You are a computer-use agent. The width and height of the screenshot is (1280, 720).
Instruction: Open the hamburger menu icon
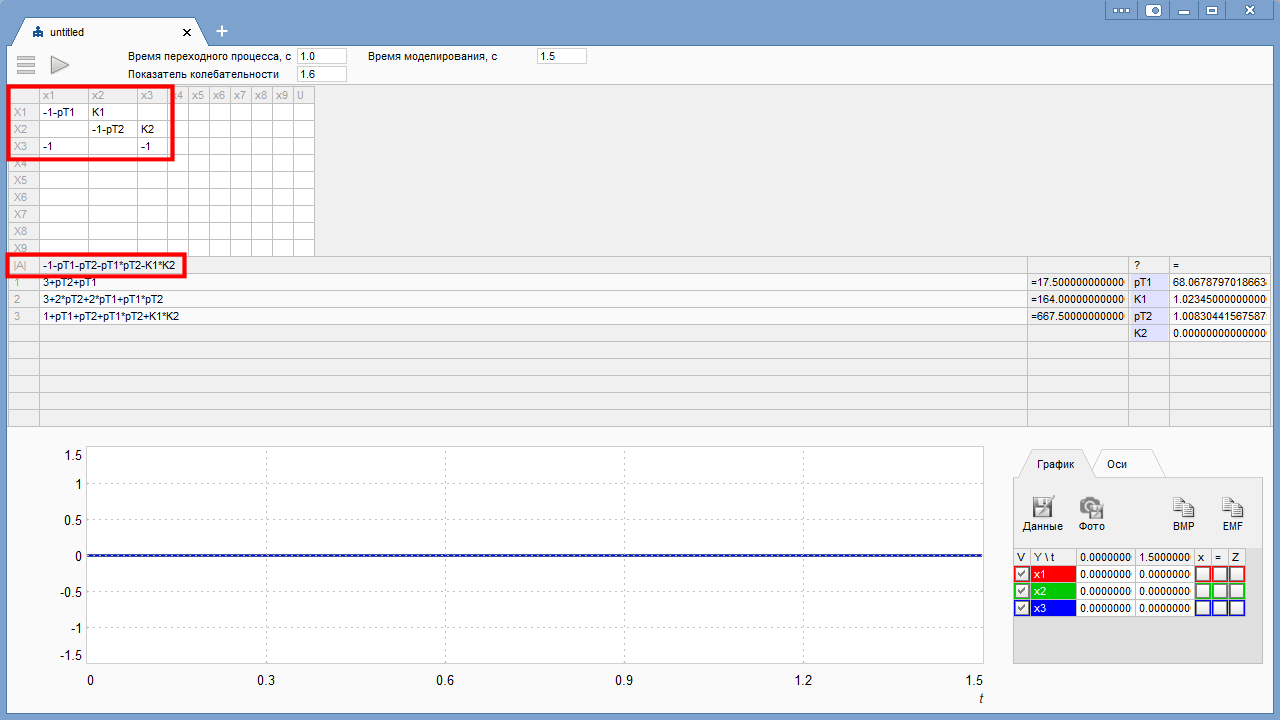(26, 65)
